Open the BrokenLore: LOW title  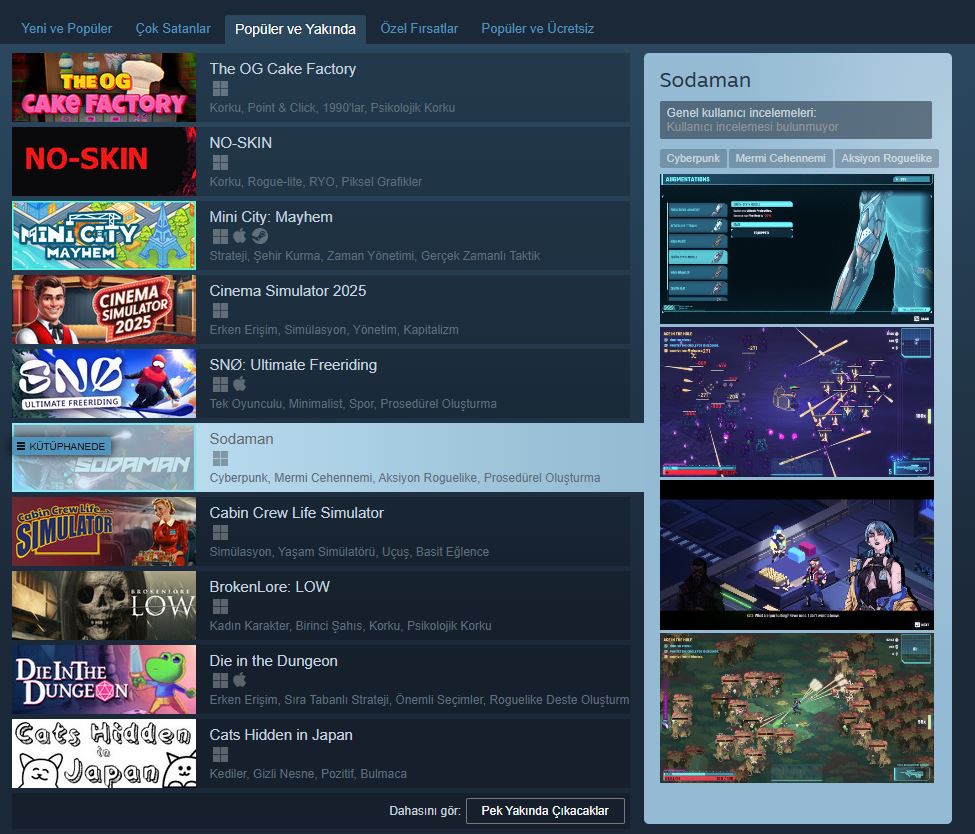pos(270,586)
